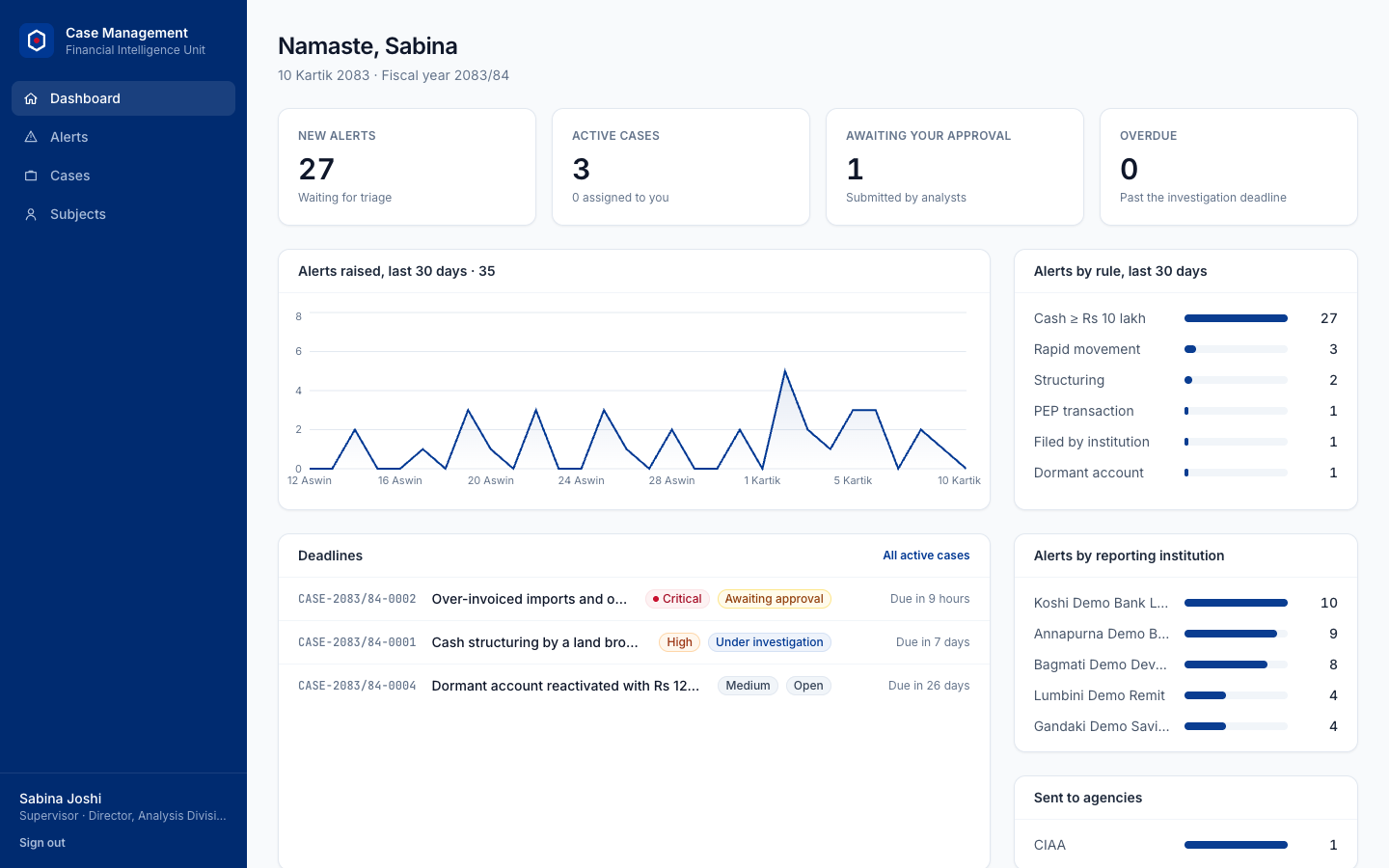Go to the Alerts section
This screenshot has width=1389, height=868.
123,137
